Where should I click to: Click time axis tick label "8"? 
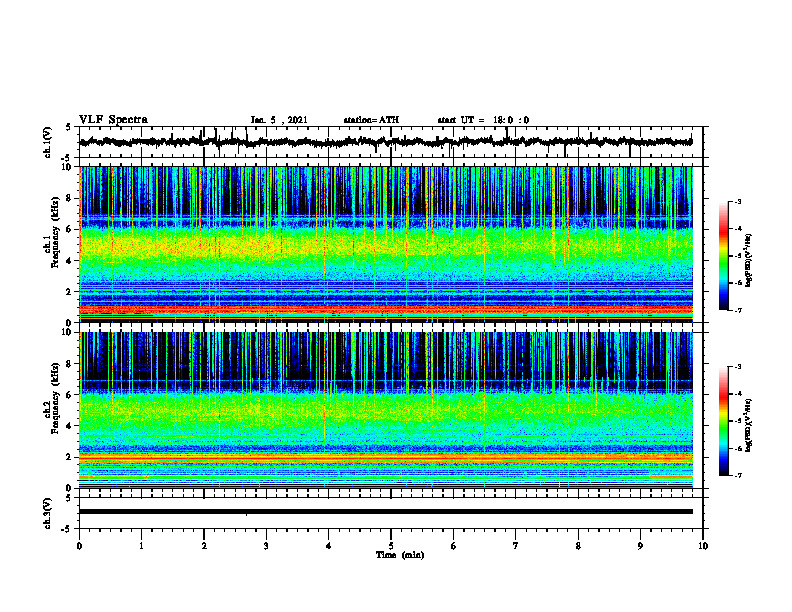coord(578,546)
